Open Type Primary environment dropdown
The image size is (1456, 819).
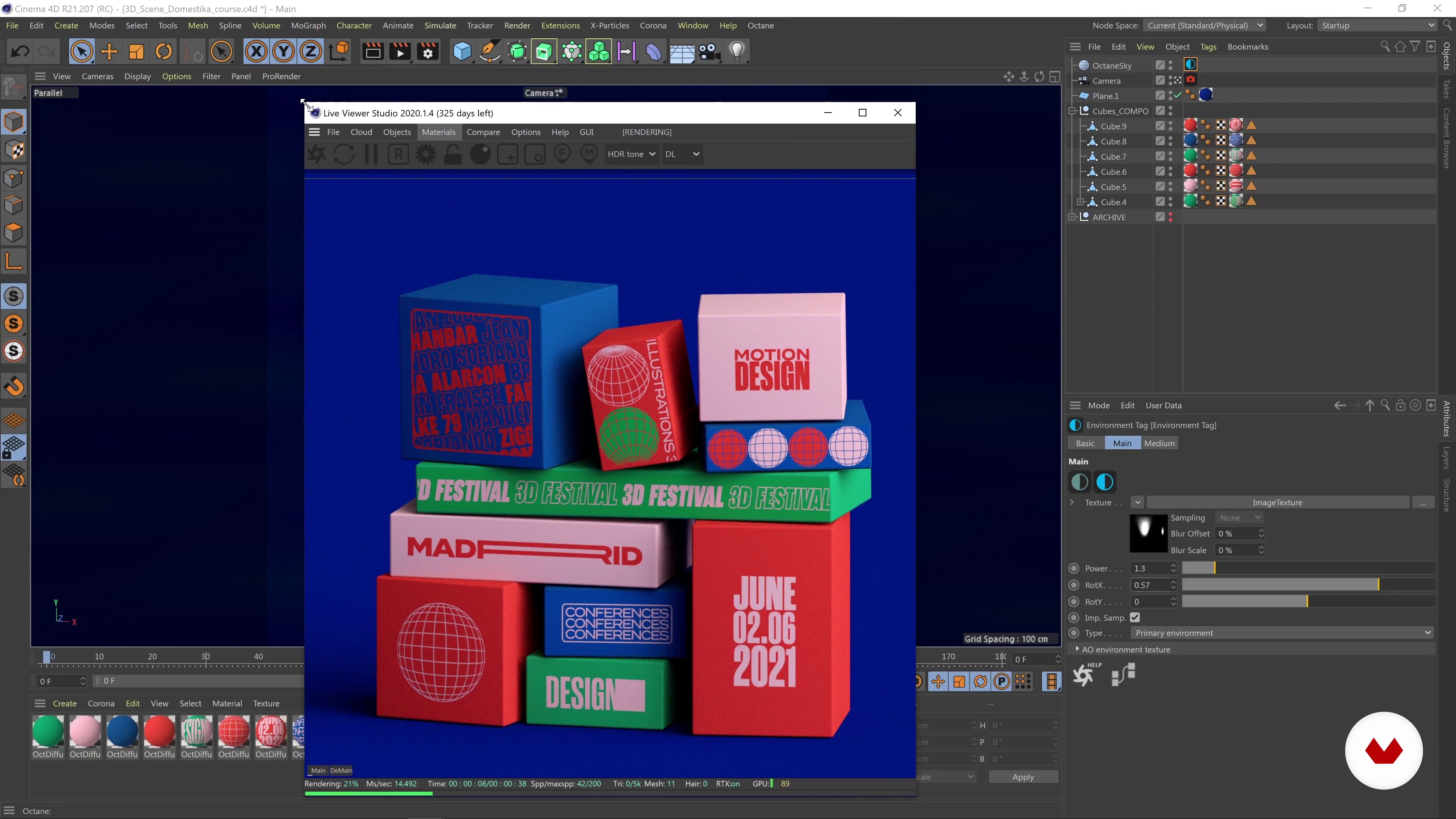[1281, 633]
